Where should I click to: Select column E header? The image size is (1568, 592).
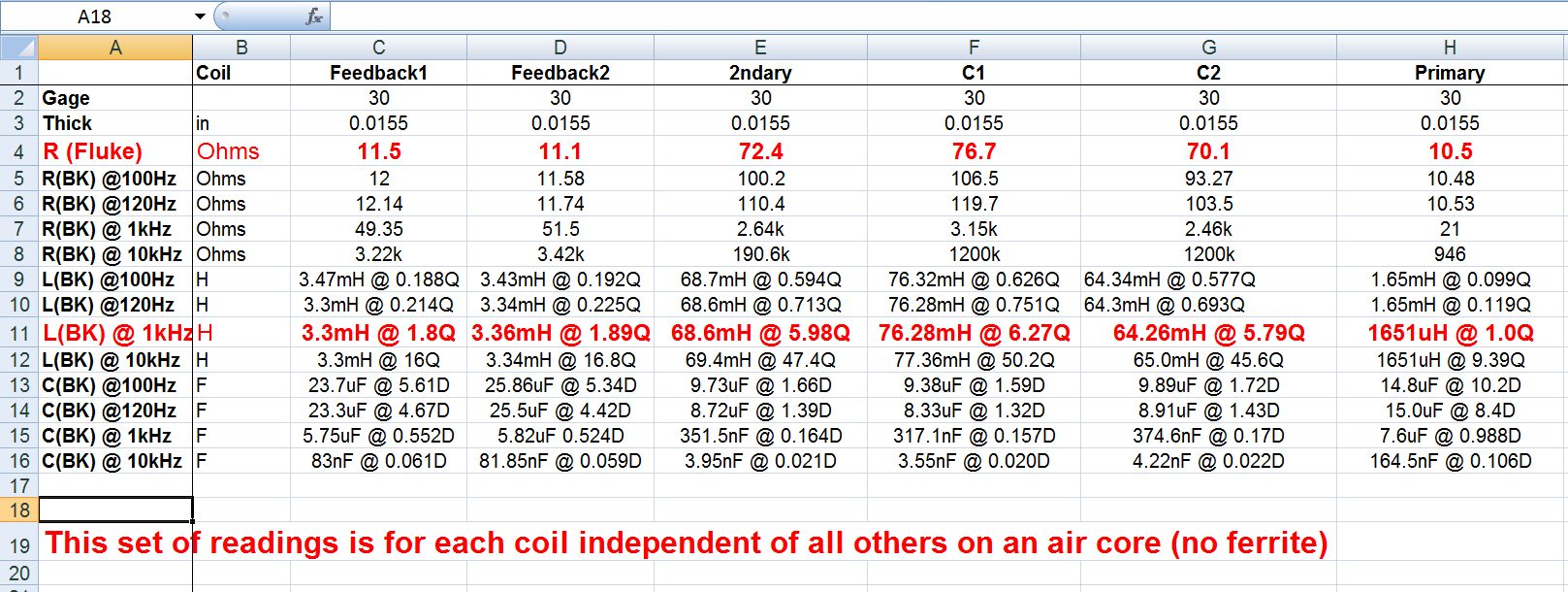coord(760,47)
